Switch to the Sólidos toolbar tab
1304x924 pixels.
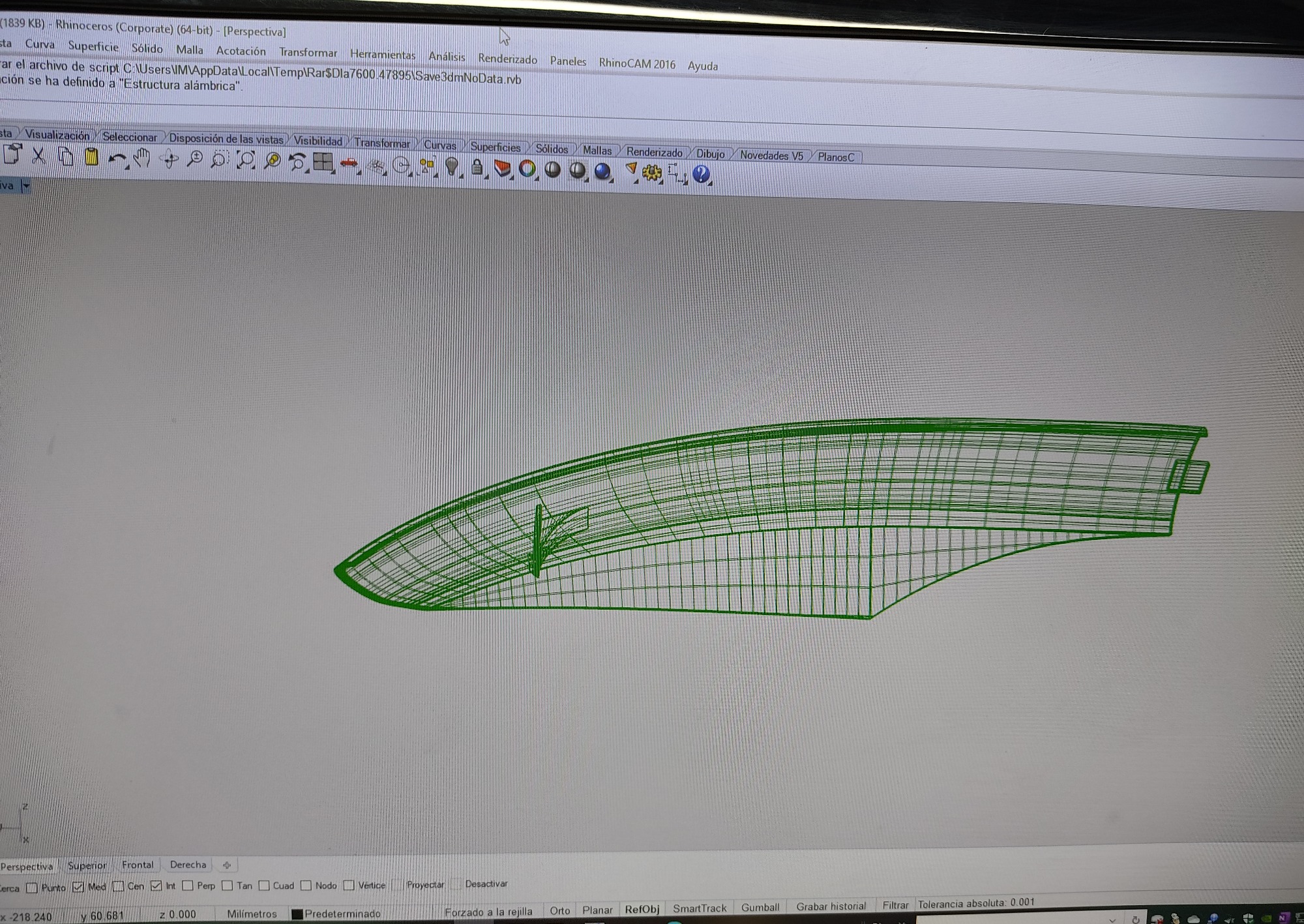point(552,149)
